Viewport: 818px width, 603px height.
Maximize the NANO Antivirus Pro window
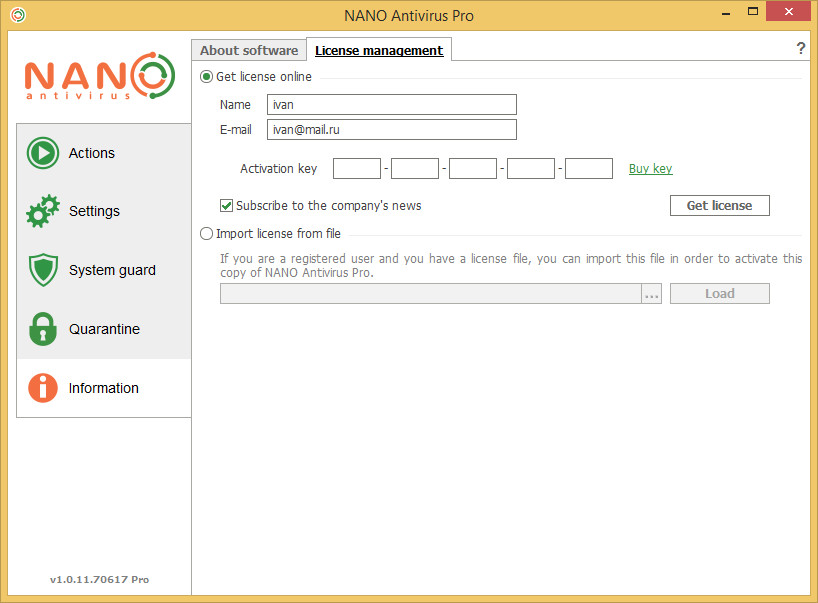tap(753, 11)
